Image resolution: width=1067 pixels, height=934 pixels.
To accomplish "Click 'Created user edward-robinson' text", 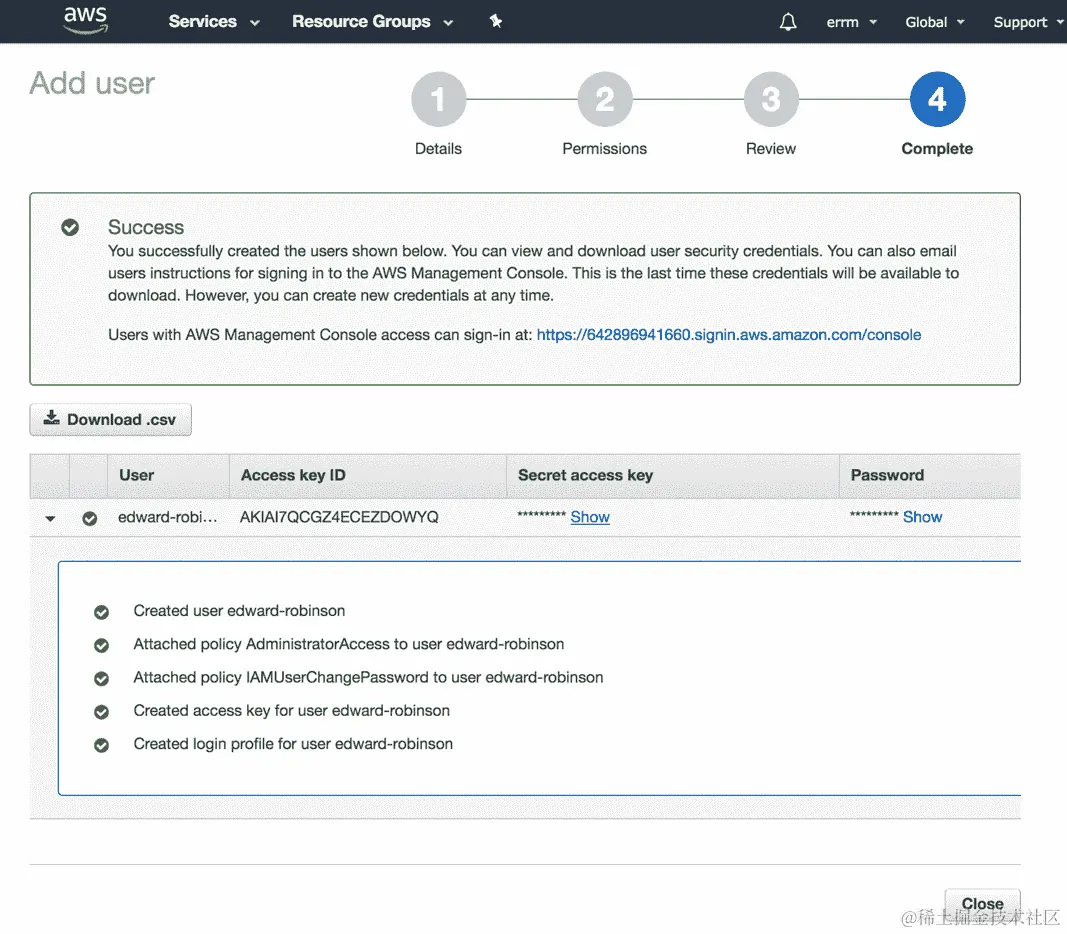I will coord(239,611).
